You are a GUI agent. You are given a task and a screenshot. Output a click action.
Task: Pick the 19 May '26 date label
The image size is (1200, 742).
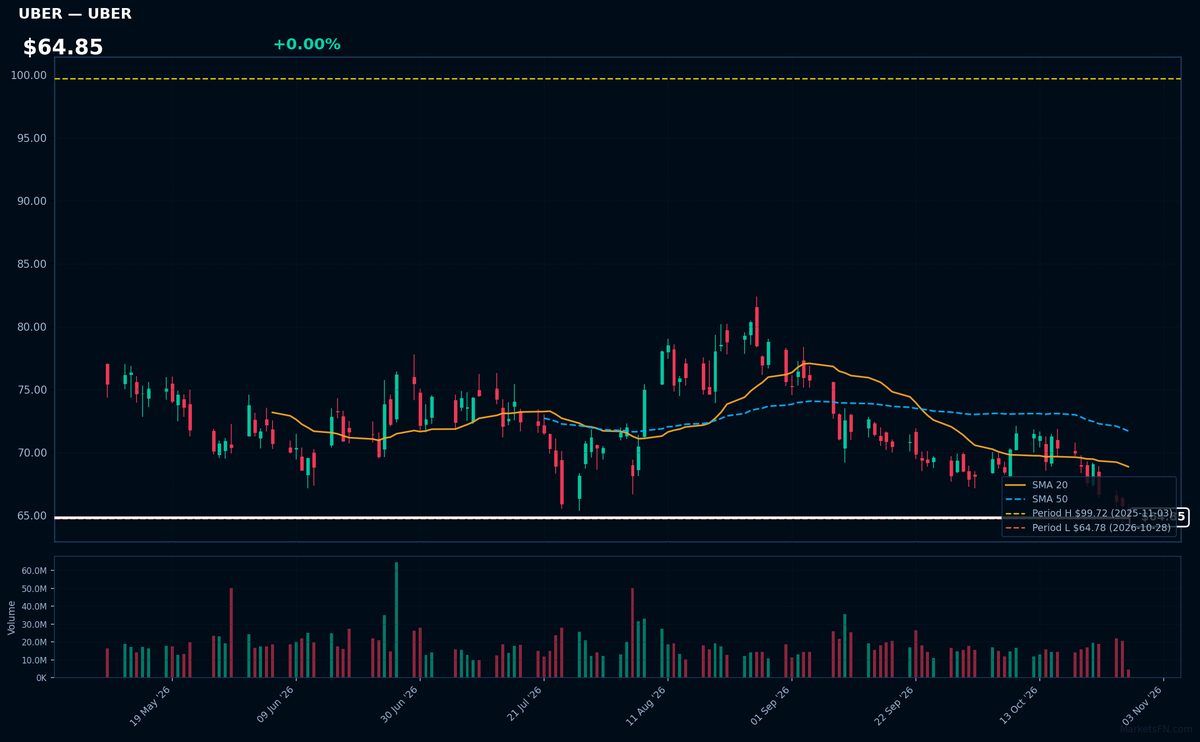(x=151, y=704)
